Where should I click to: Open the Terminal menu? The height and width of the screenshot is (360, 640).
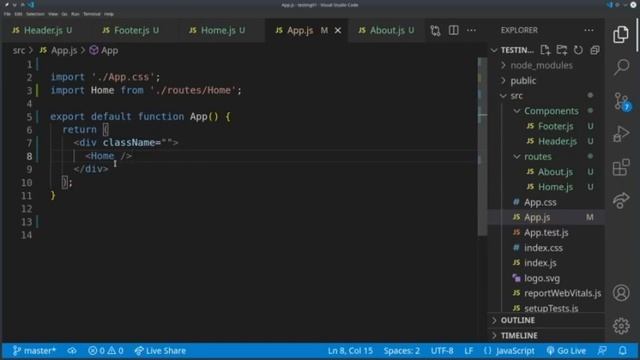[91, 14]
